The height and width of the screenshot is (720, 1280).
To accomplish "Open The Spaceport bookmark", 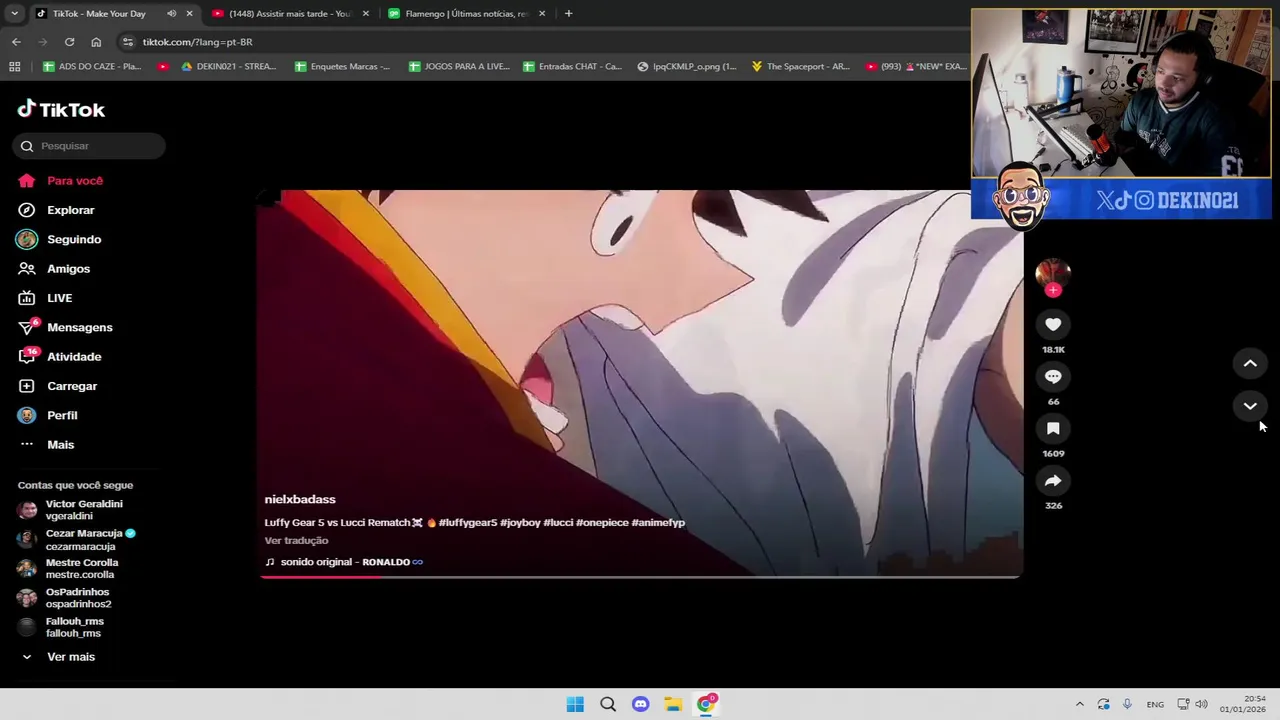I will (x=800, y=66).
